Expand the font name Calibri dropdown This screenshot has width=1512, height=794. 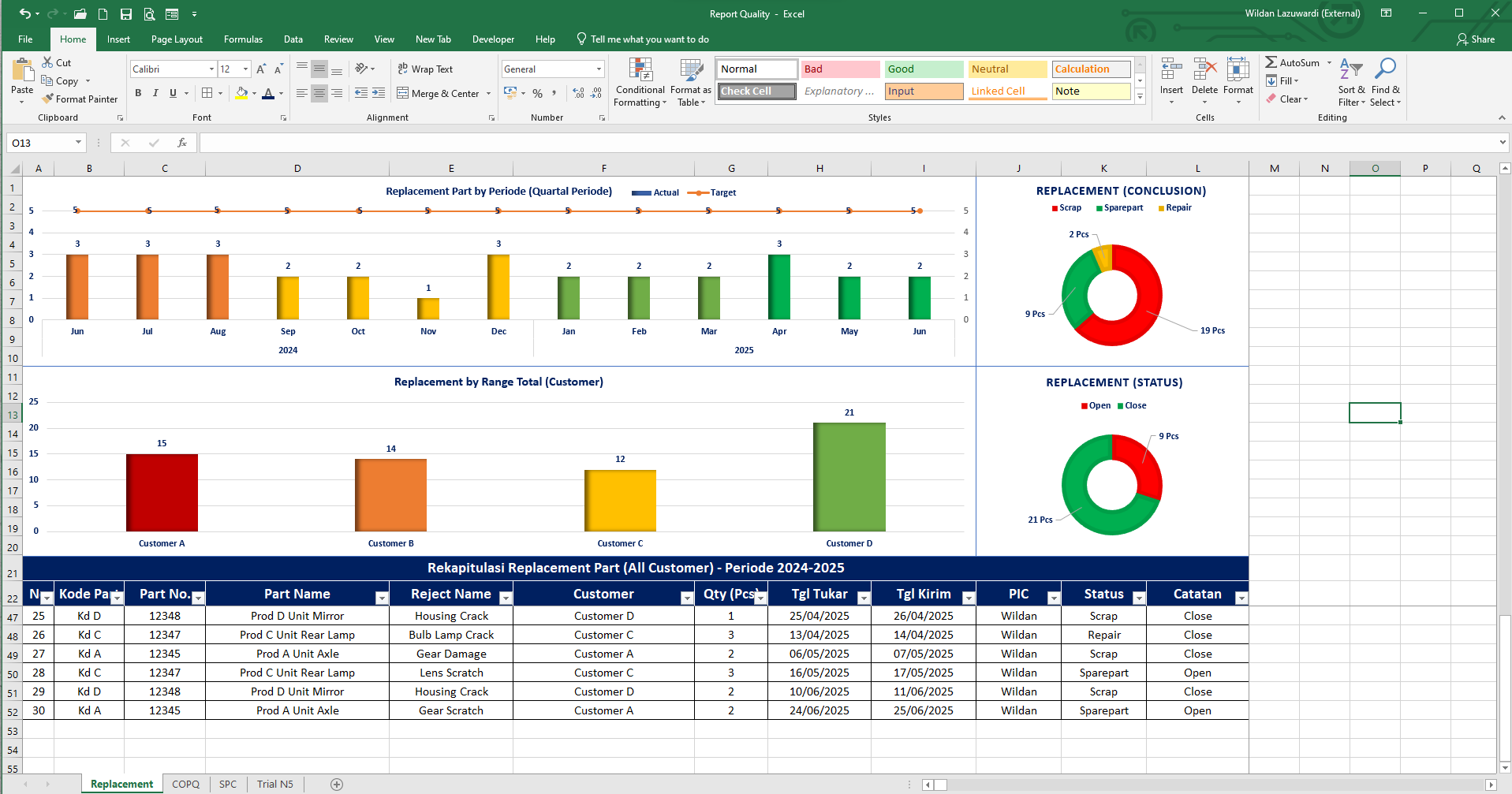211,69
